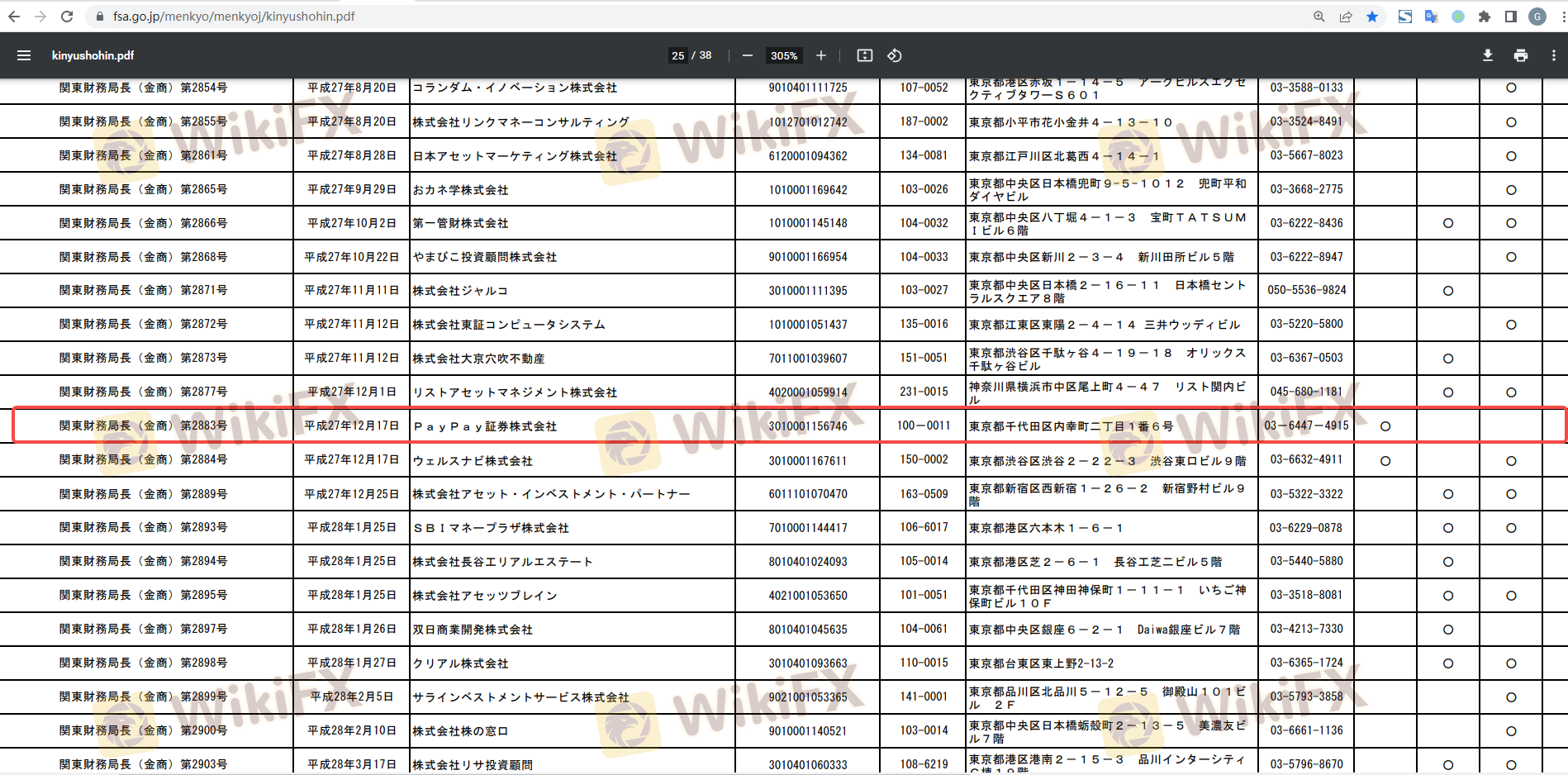Click PayPay証券株式会社 company name
The height and width of the screenshot is (775, 1568).
(x=485, y=426)
